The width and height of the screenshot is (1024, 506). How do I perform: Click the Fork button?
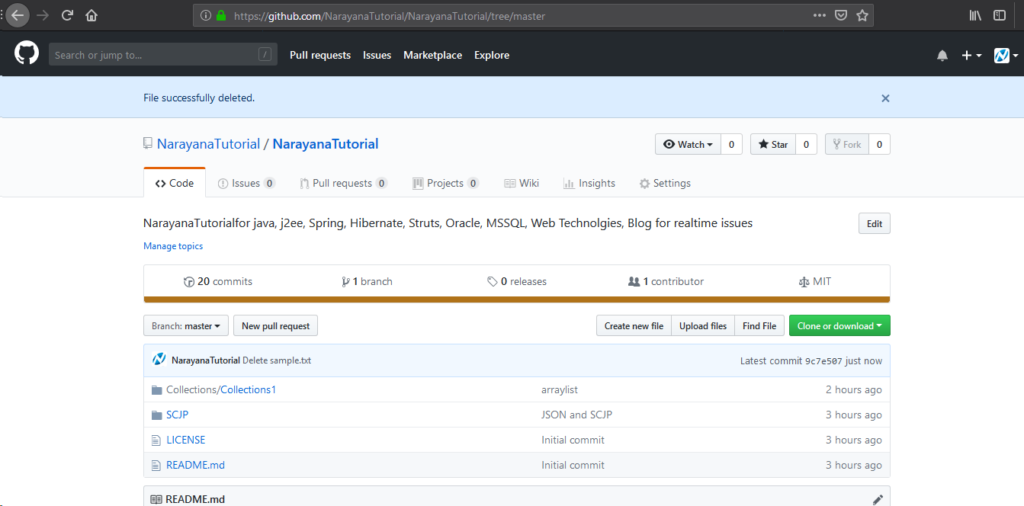pos(847,144)
